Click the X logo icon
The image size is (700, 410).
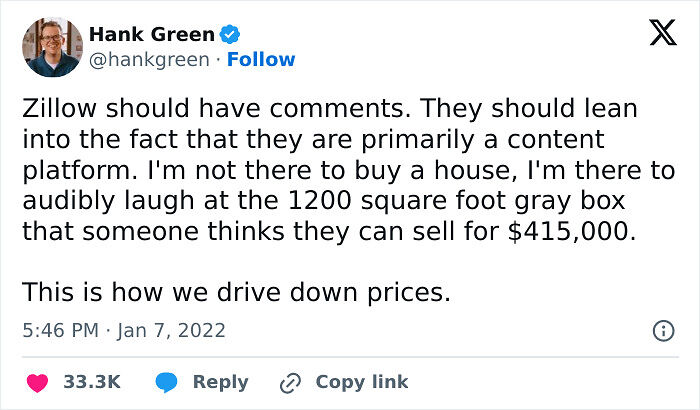pos(655,35)
